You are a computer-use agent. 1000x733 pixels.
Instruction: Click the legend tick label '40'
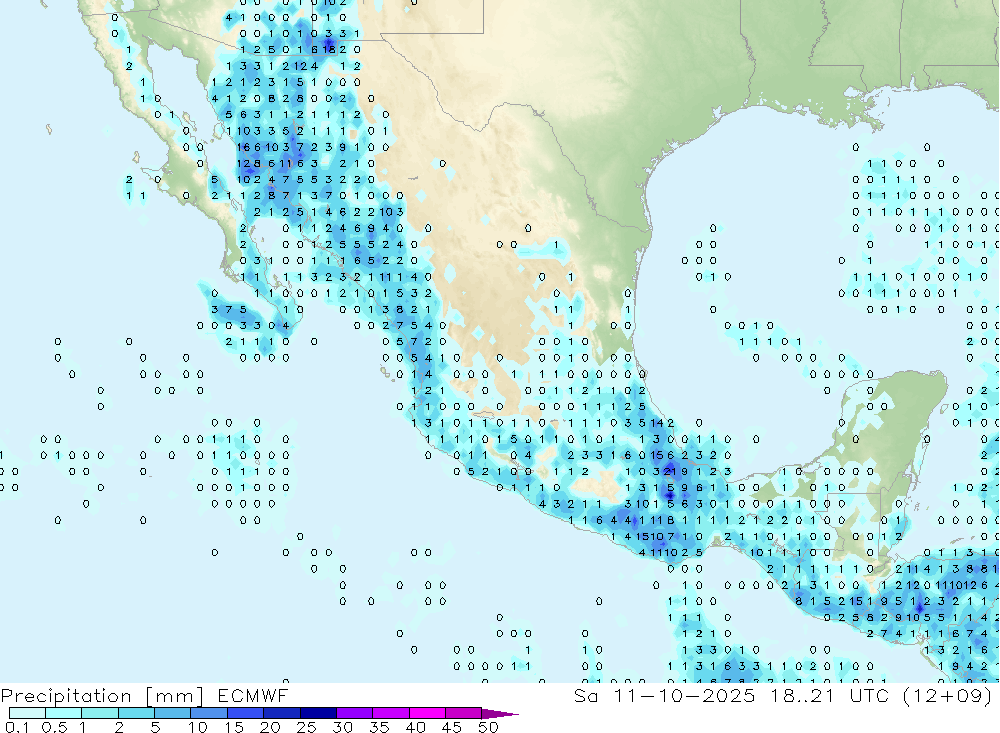point(416,727)
